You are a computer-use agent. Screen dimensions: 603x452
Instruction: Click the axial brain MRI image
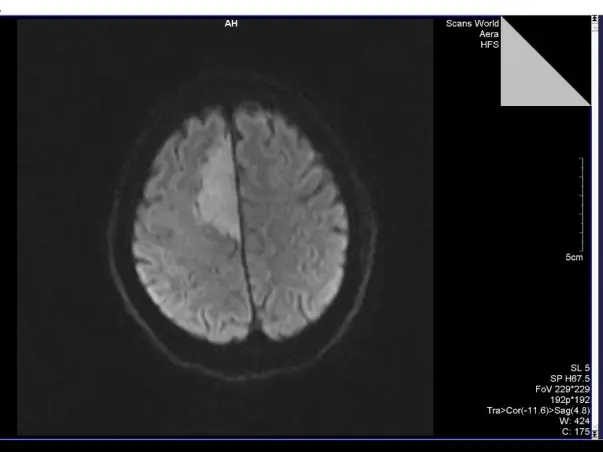pos(225,227)
